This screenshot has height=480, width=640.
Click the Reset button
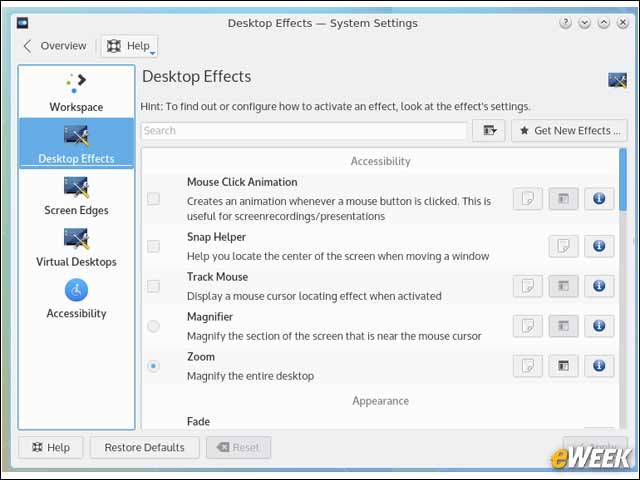coord(238,447)
